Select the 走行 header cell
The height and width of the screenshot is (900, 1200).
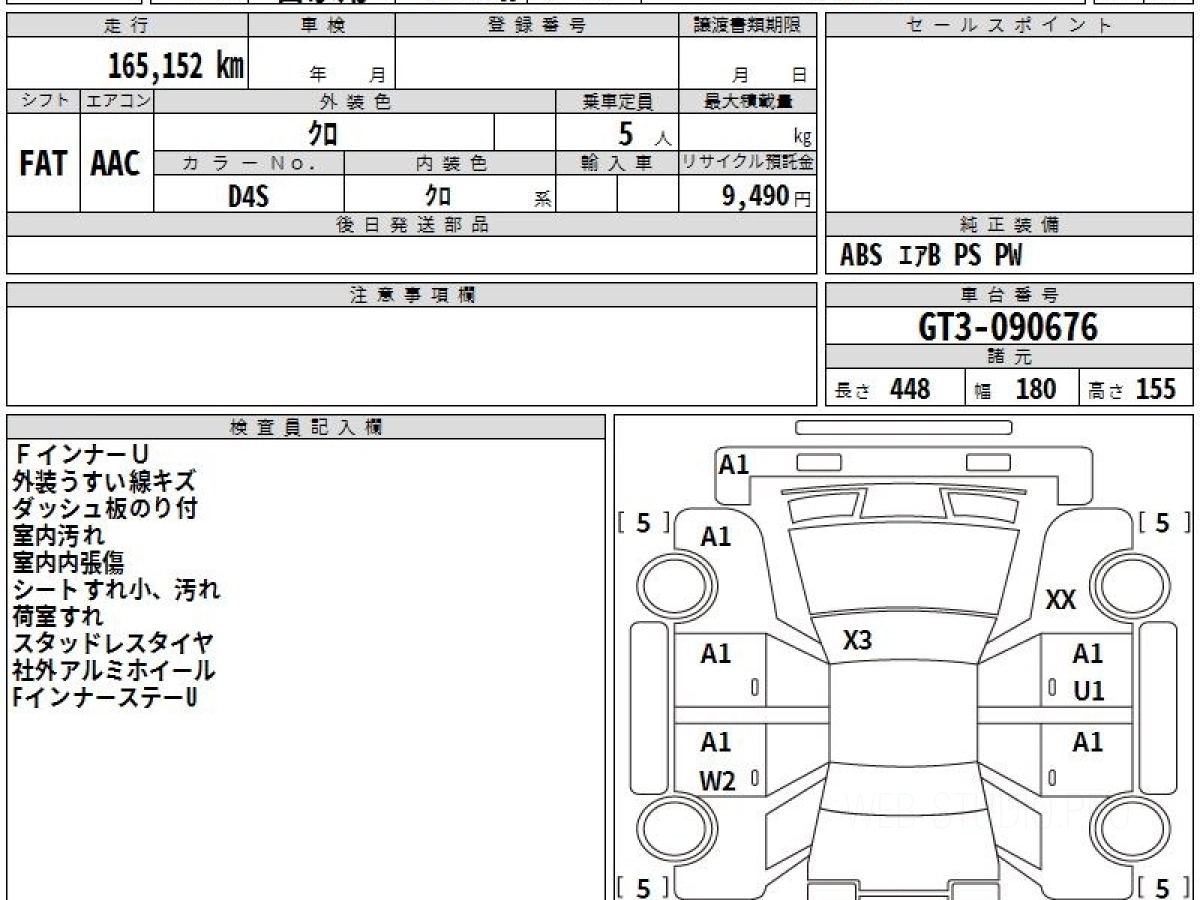[x=126, y=26]
